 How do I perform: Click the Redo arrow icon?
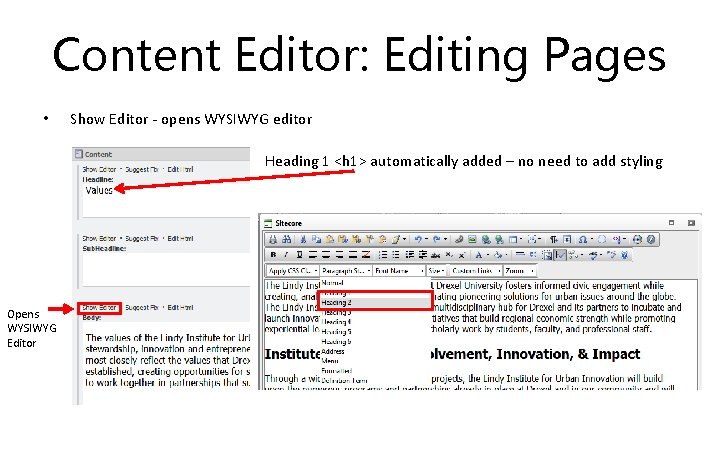click(436, 239)
